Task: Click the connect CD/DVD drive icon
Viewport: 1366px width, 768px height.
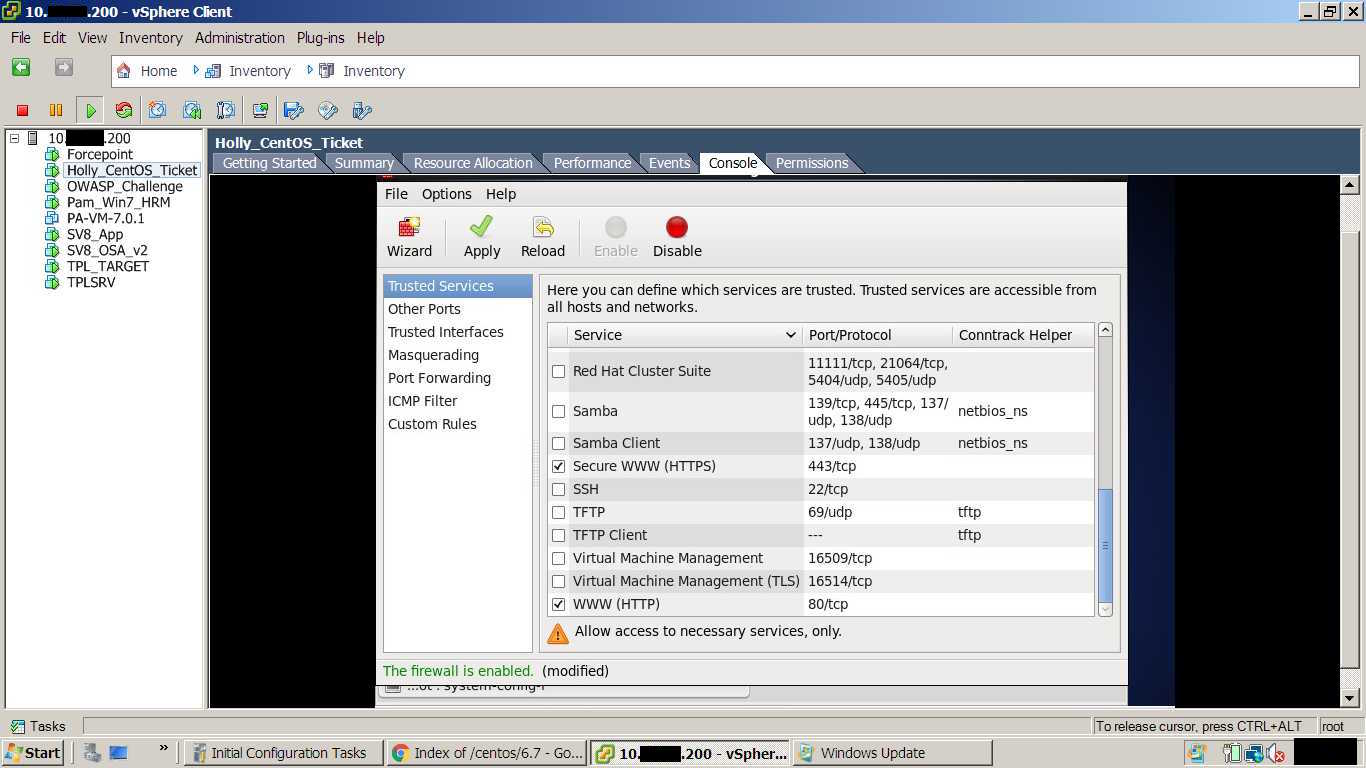Action: point(328,110)
